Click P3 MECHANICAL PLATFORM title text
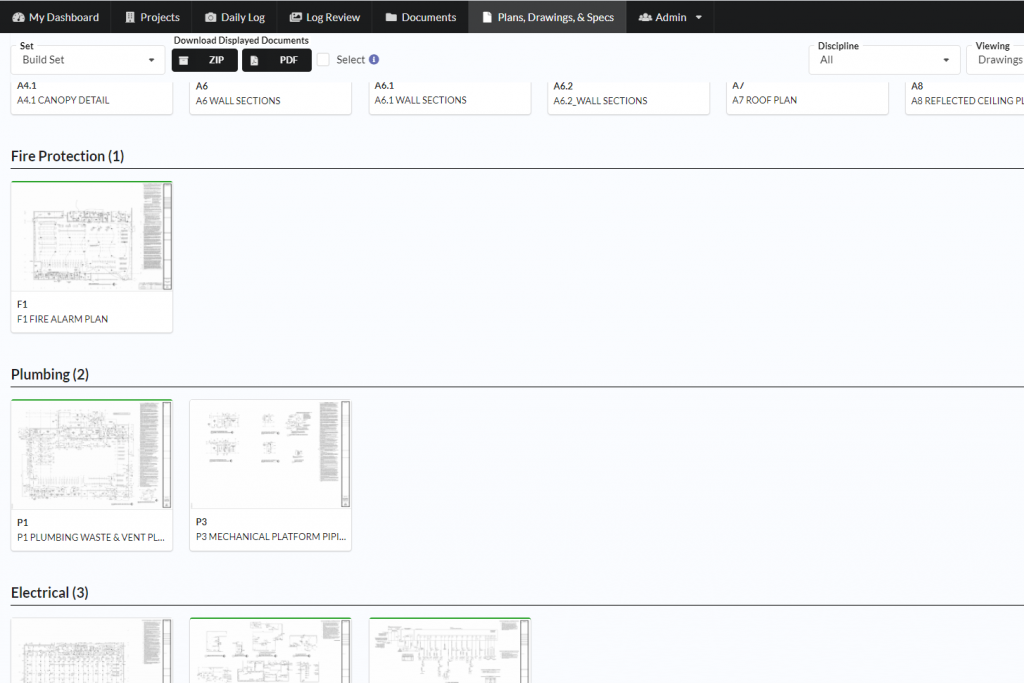 (x=271, y=537)
